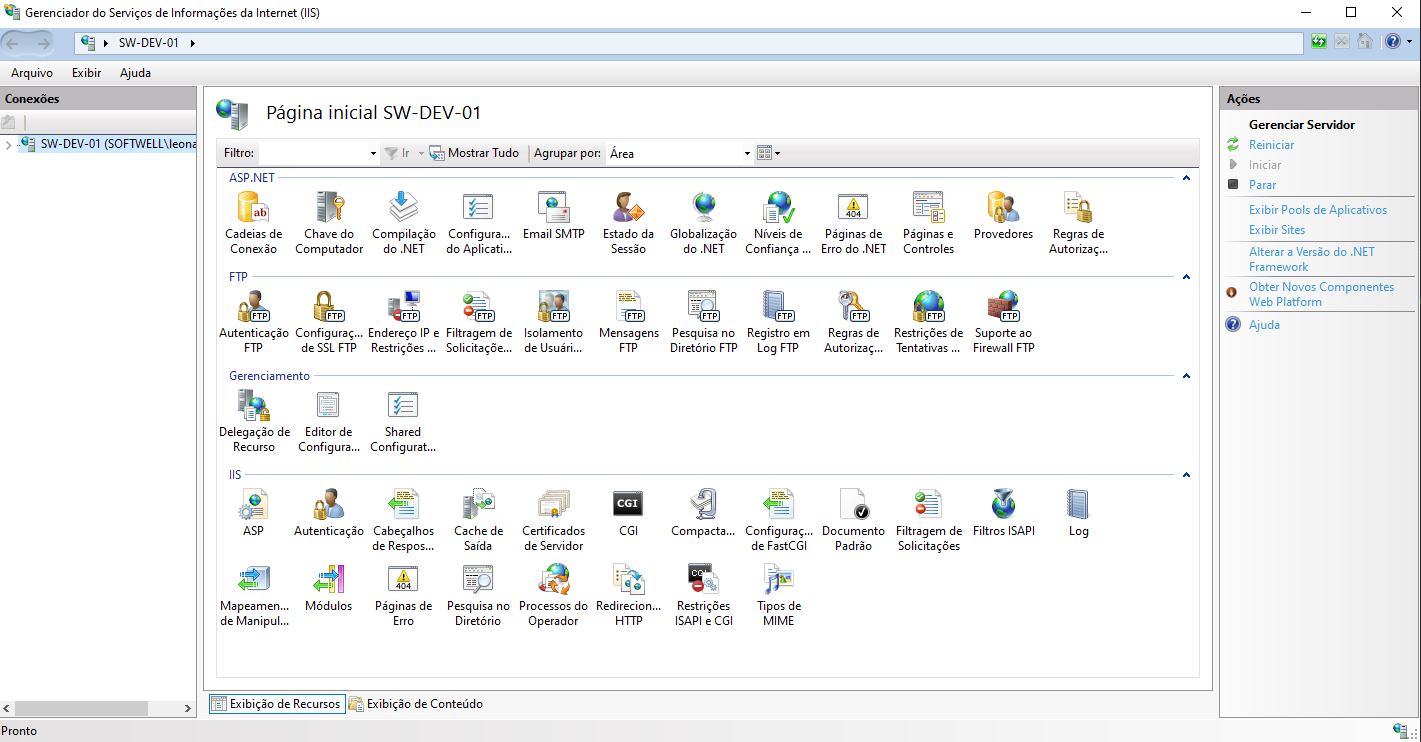Click the Exibir Pools de Aplicativos link
Image resolution: width=1421 pixels, height=742 pixels.
1317,210
